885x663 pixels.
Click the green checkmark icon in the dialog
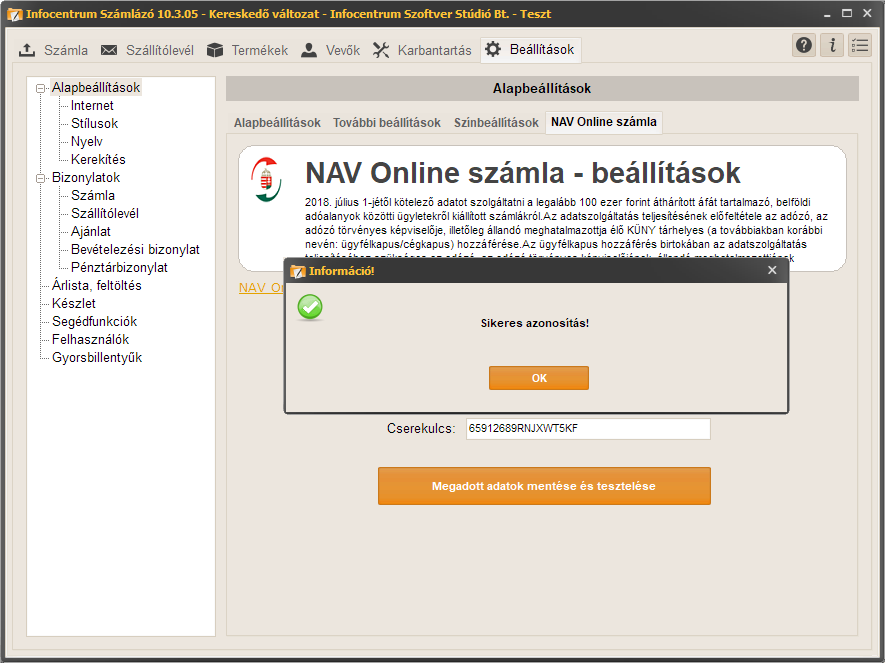tap(310, 308)
